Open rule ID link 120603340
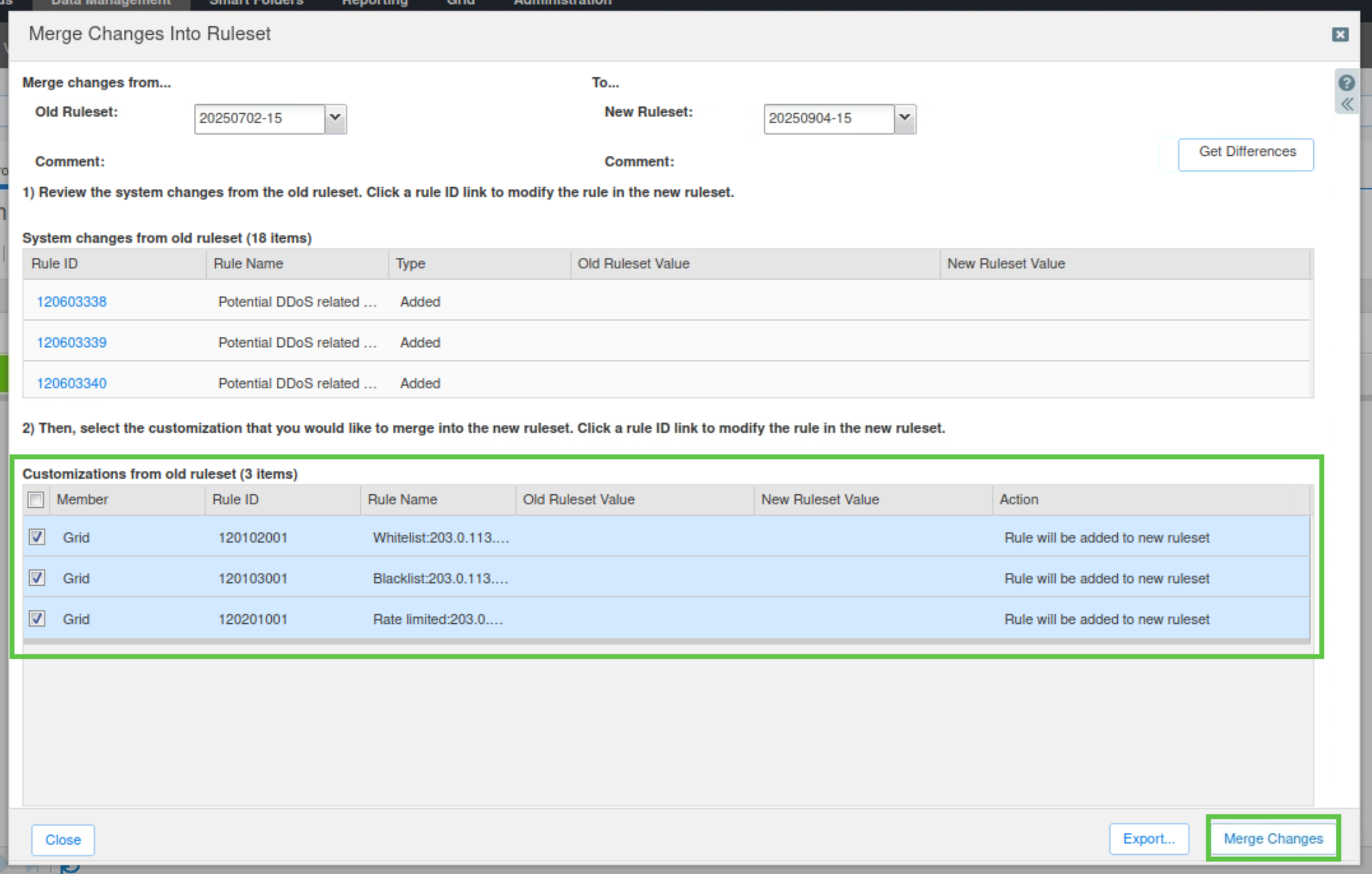This screenshot has height=874, width=1372. [x=72, y=383]
